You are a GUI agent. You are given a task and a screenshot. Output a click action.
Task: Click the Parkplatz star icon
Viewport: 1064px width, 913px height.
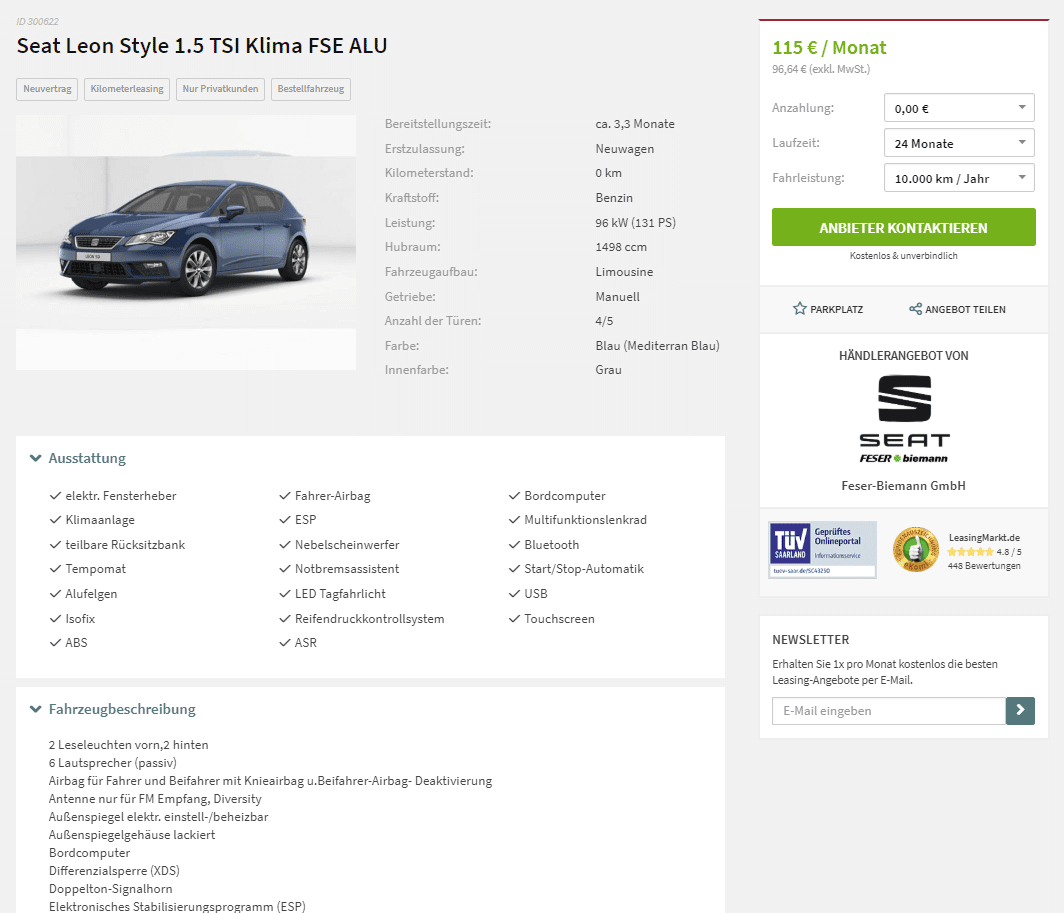tap(799, 309)
